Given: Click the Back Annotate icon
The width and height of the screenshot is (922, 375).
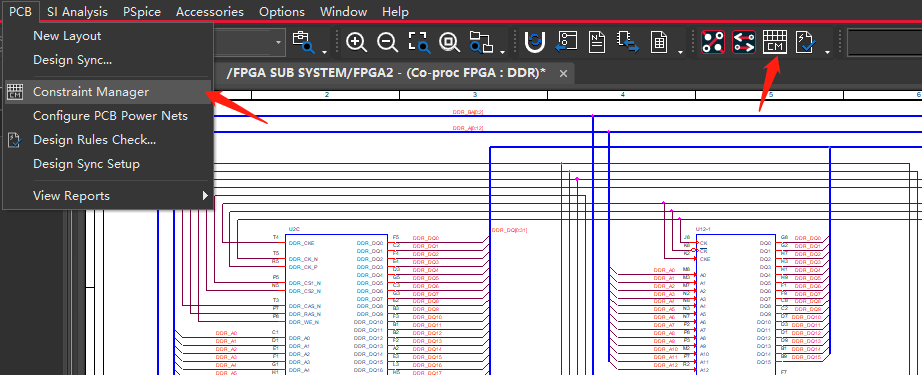Looking at the screenshot, I should (567, 42).
